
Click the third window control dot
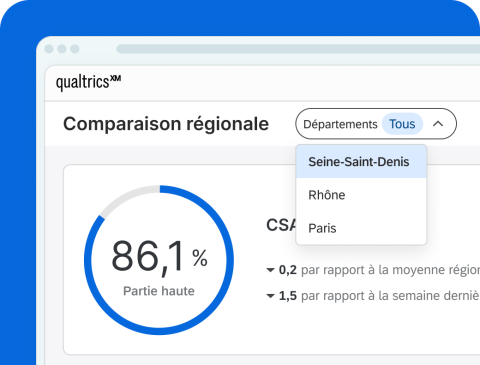(x=75, y=49)
